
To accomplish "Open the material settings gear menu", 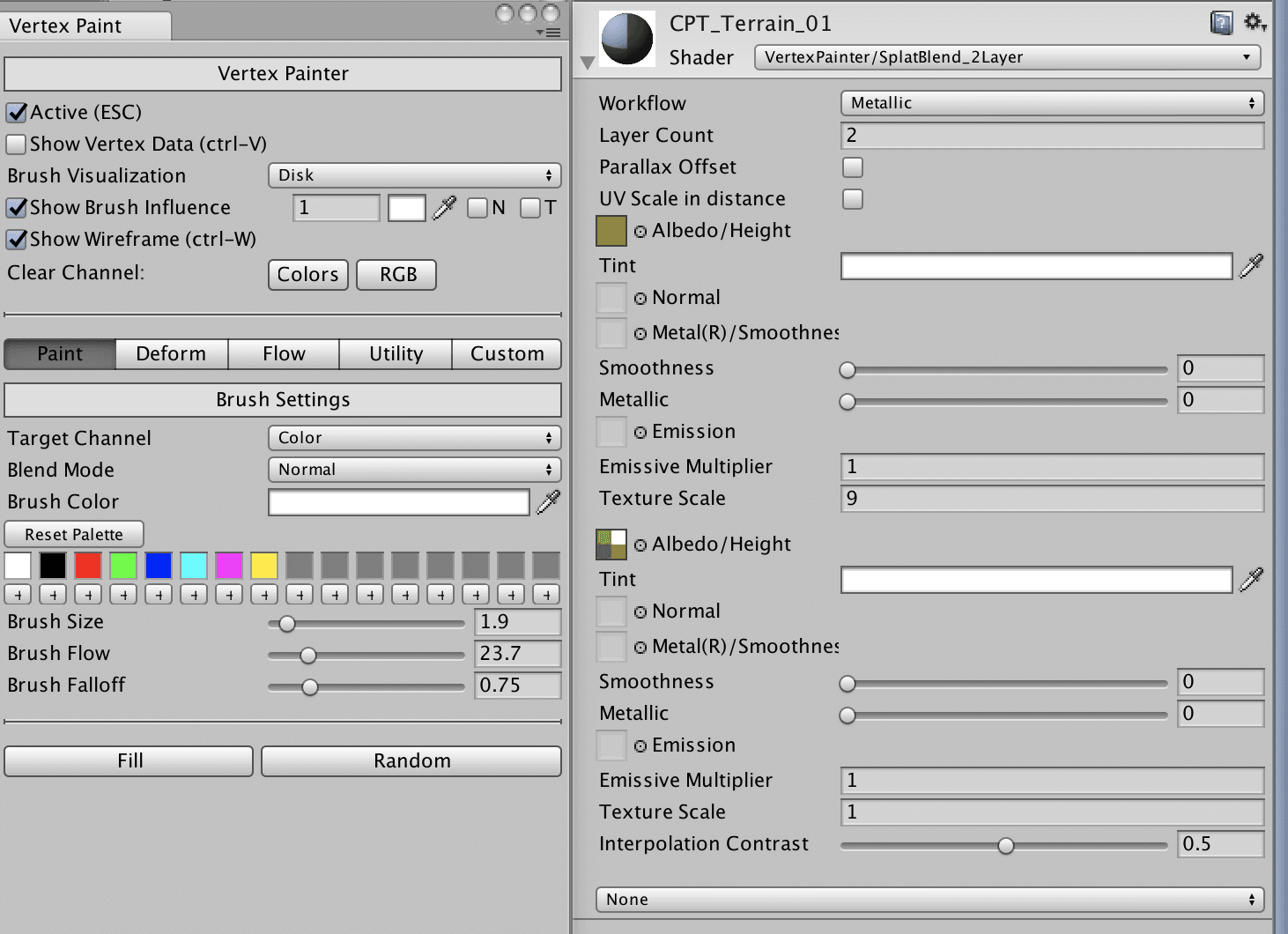I will [x=1255, y=23].
